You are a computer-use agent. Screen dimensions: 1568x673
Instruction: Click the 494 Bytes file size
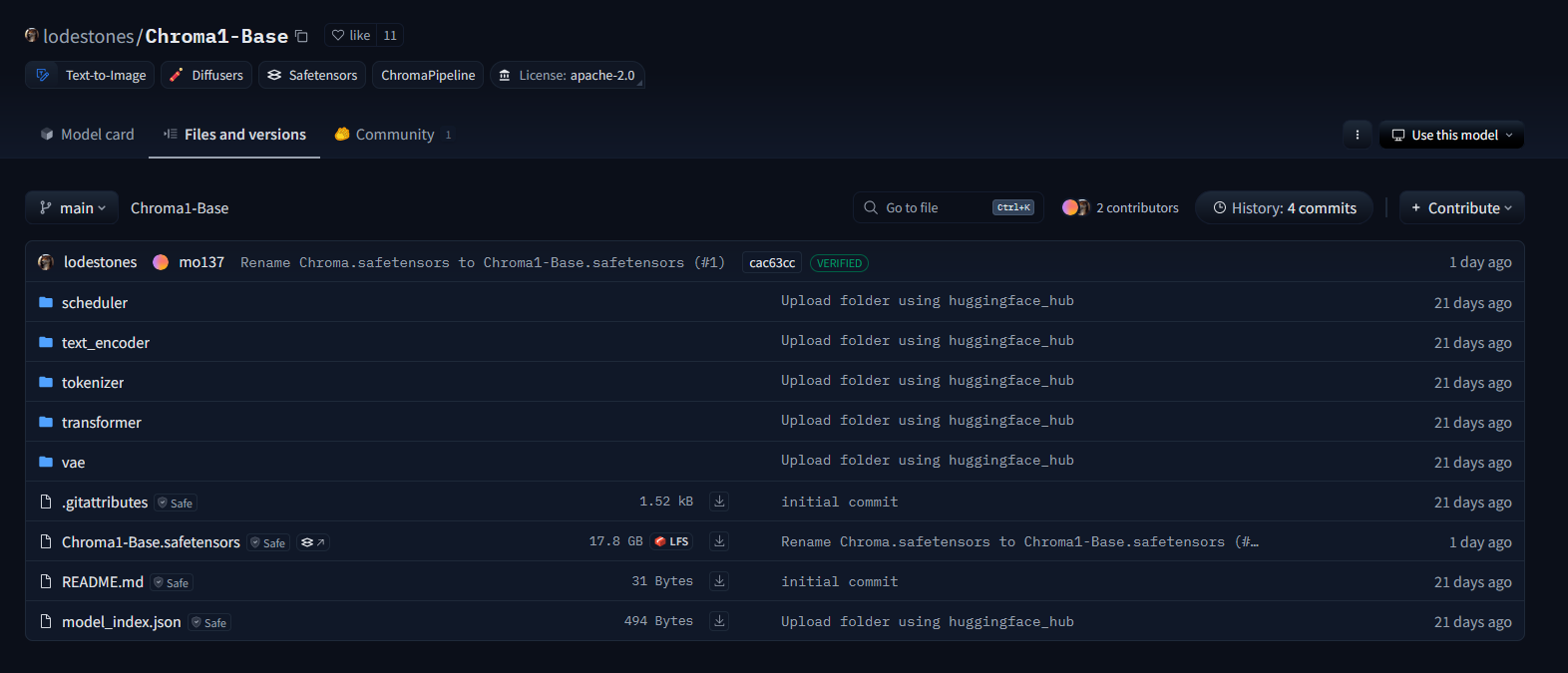pyautogui.click(x=658, y=621)
